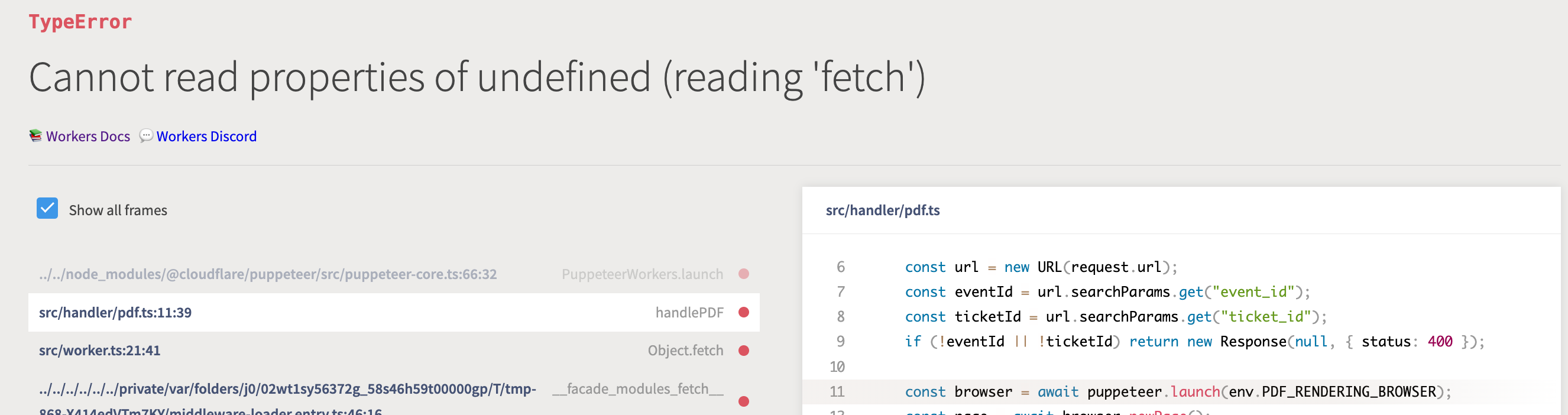1568x415 pixels.
Task: Click the "Show all frames" label text
Action: pyautogui.click(x=118, y=210)
